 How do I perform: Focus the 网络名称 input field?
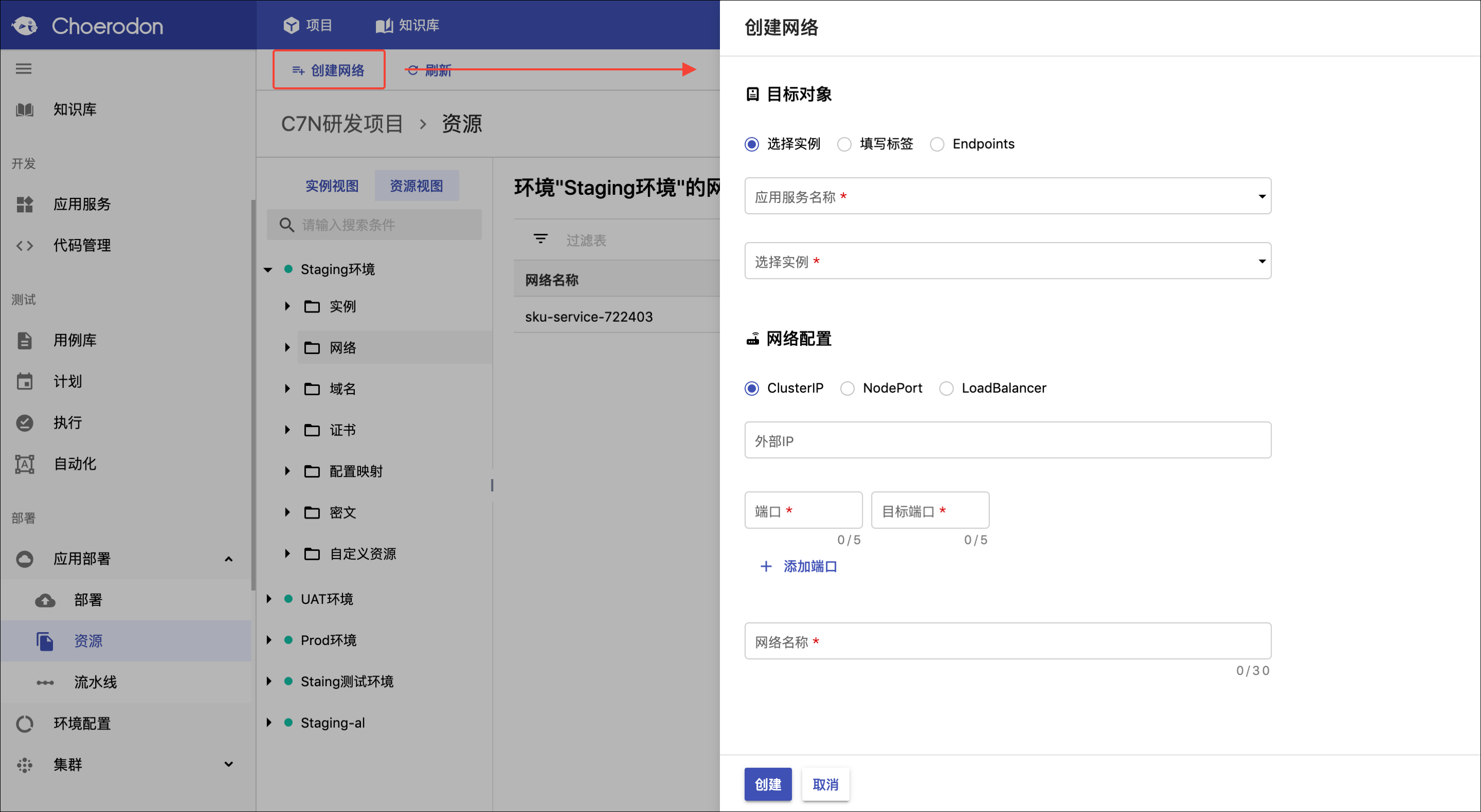(1007, 641)
